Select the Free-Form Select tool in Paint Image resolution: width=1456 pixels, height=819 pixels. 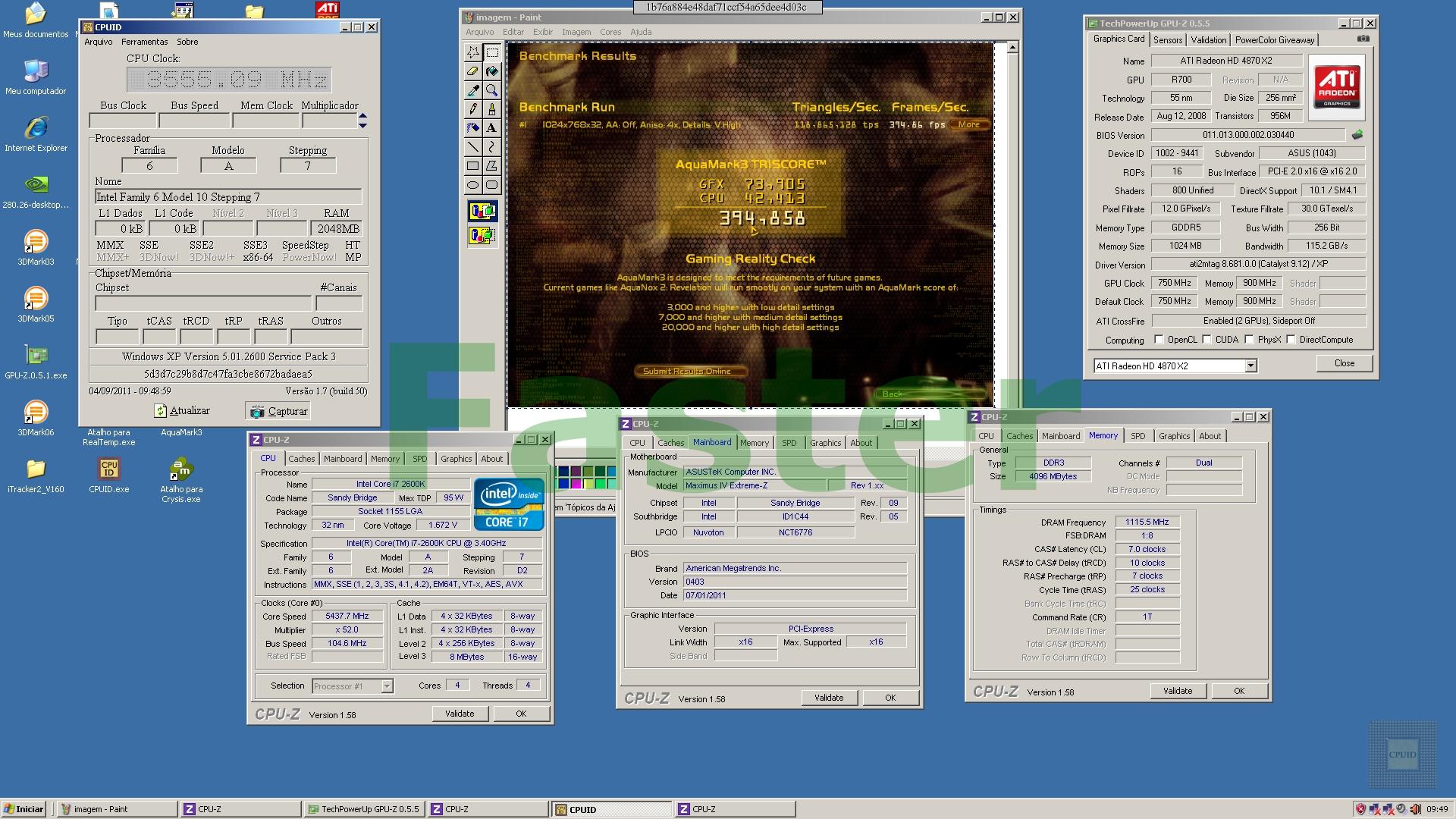(473, 52)
